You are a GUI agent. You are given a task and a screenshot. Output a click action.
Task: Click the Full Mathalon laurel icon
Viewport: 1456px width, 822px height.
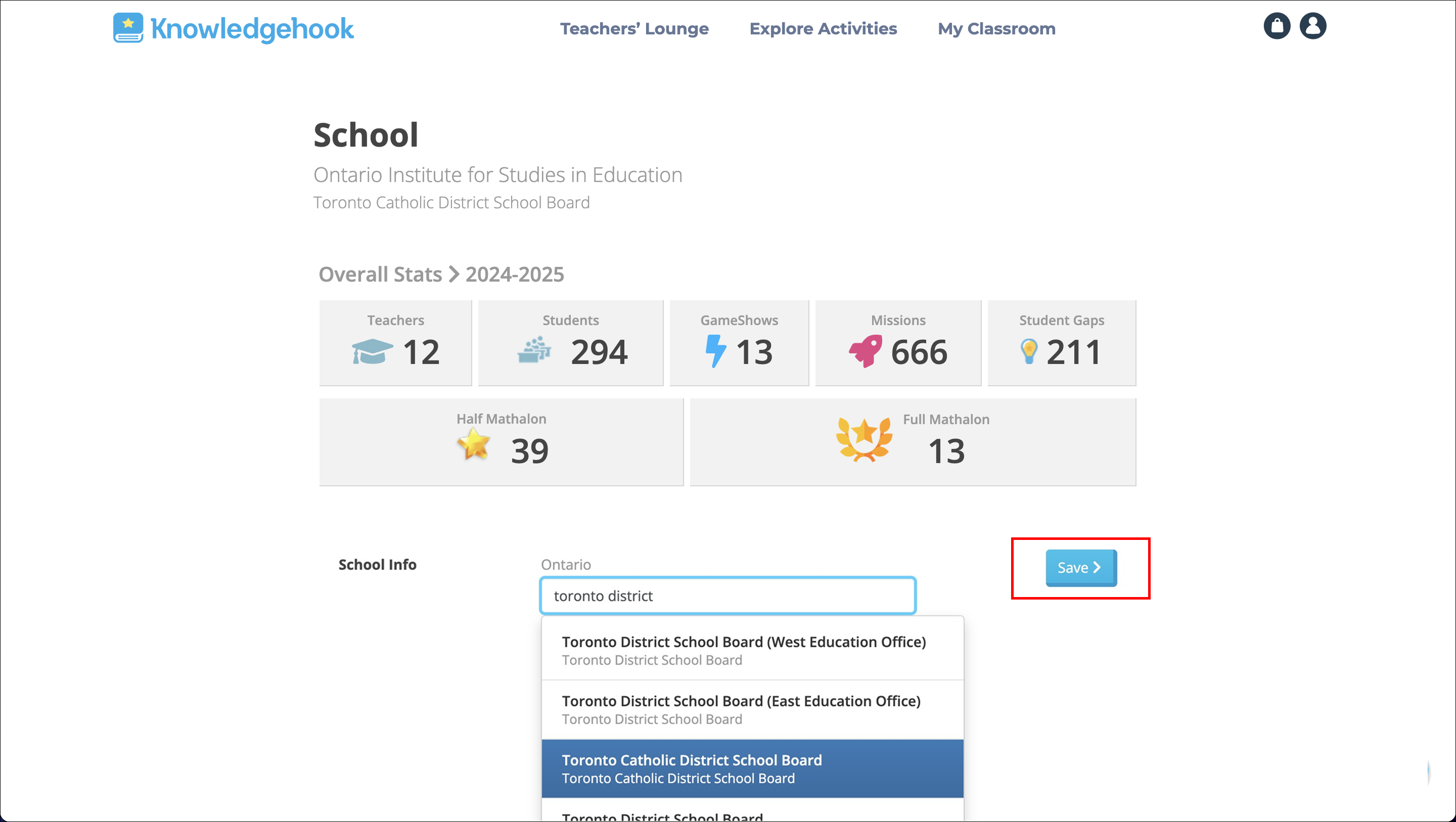pyautogui.click(x=864, y=440)
